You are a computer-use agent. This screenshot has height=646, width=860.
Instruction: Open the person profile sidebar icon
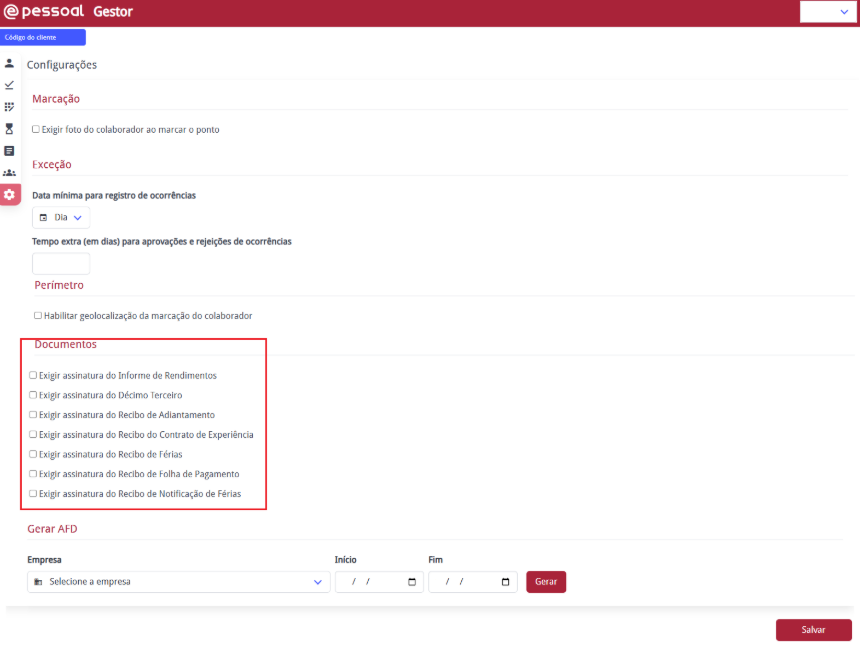(9, 64)
